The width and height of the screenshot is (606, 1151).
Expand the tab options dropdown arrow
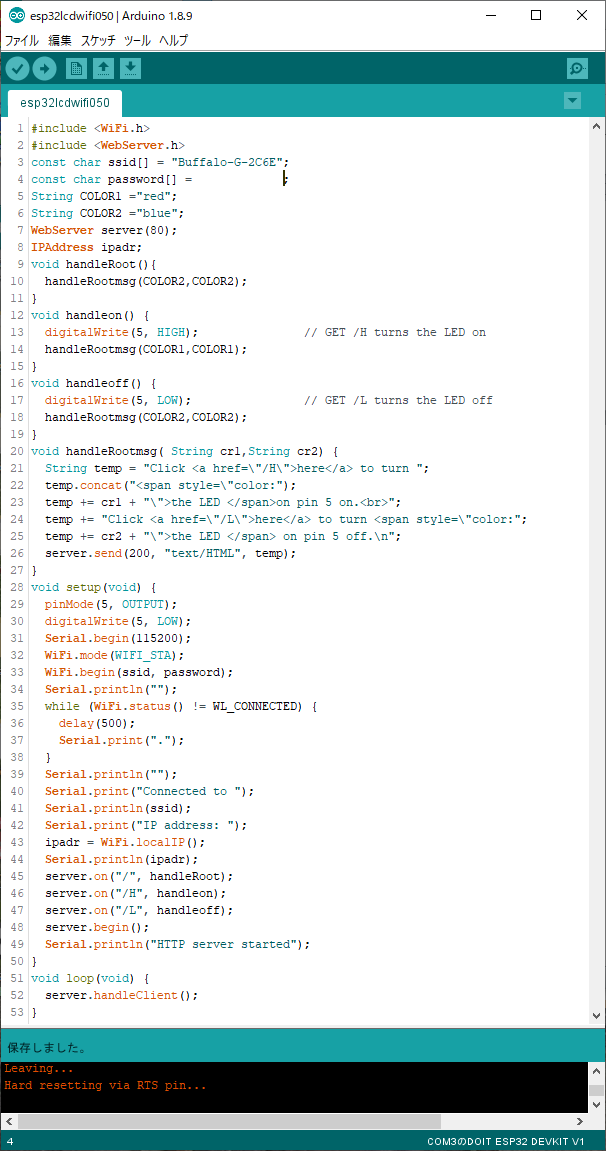click(572, 101)
